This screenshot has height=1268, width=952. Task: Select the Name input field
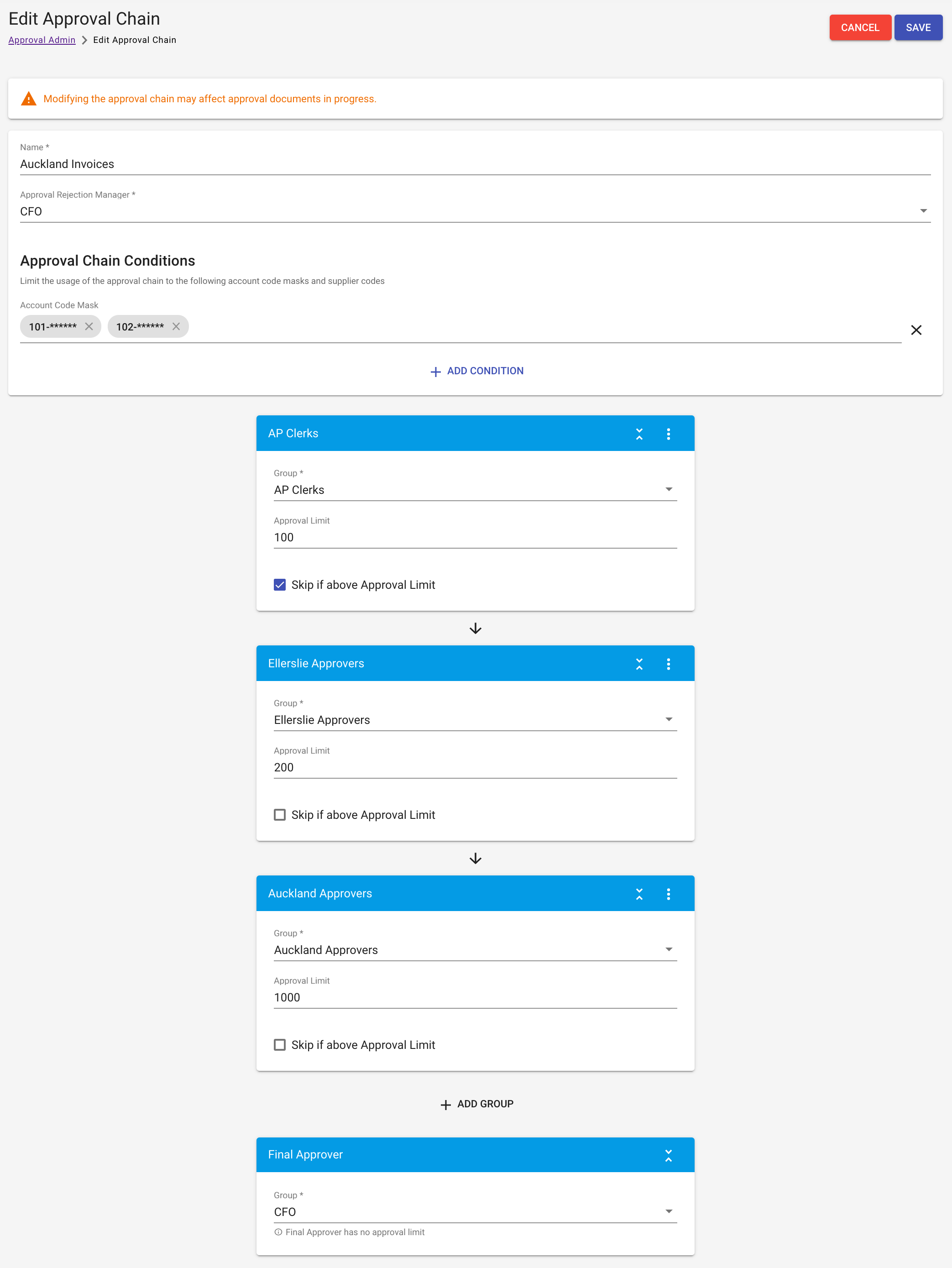coord(476,163)
